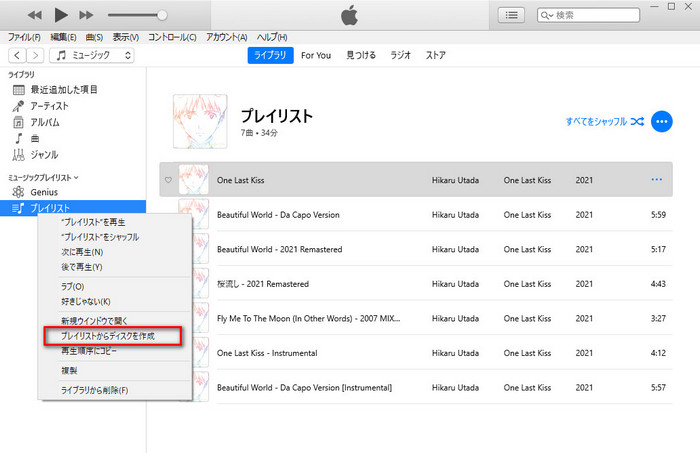
Task: Go back with the left chevron button
Action: (x=17, y=55)
